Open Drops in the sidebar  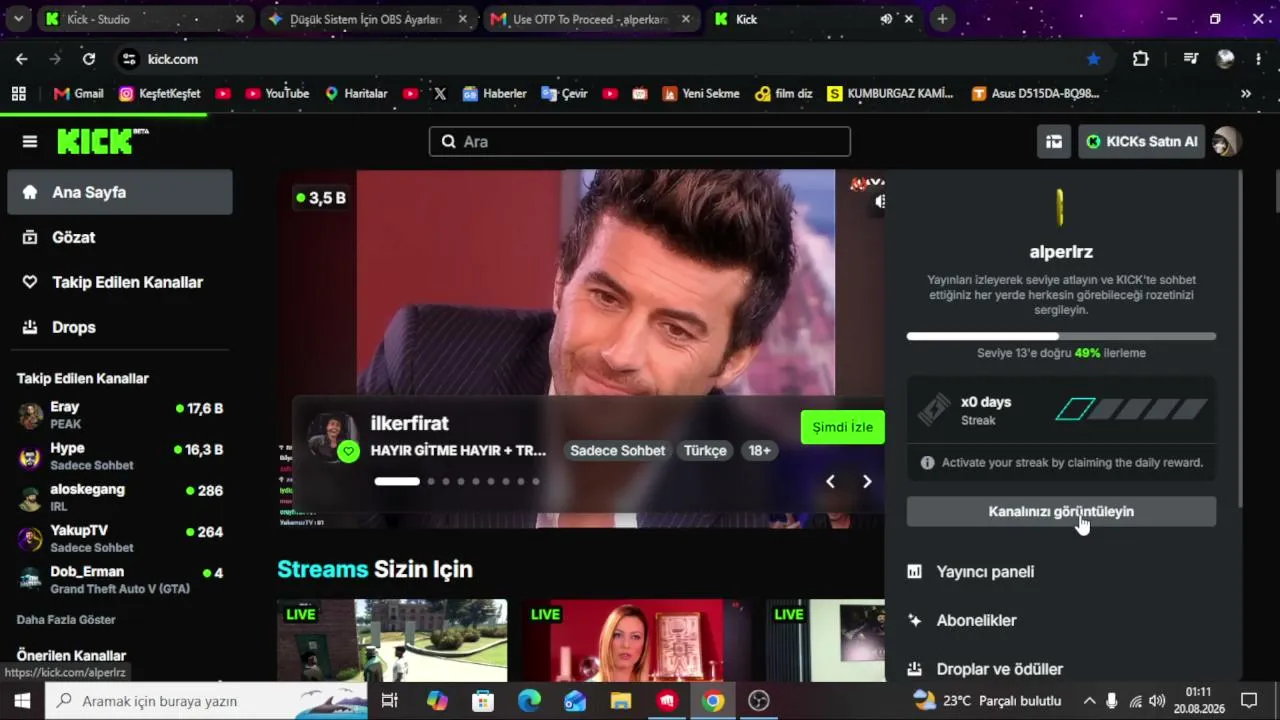pos(120,327)
